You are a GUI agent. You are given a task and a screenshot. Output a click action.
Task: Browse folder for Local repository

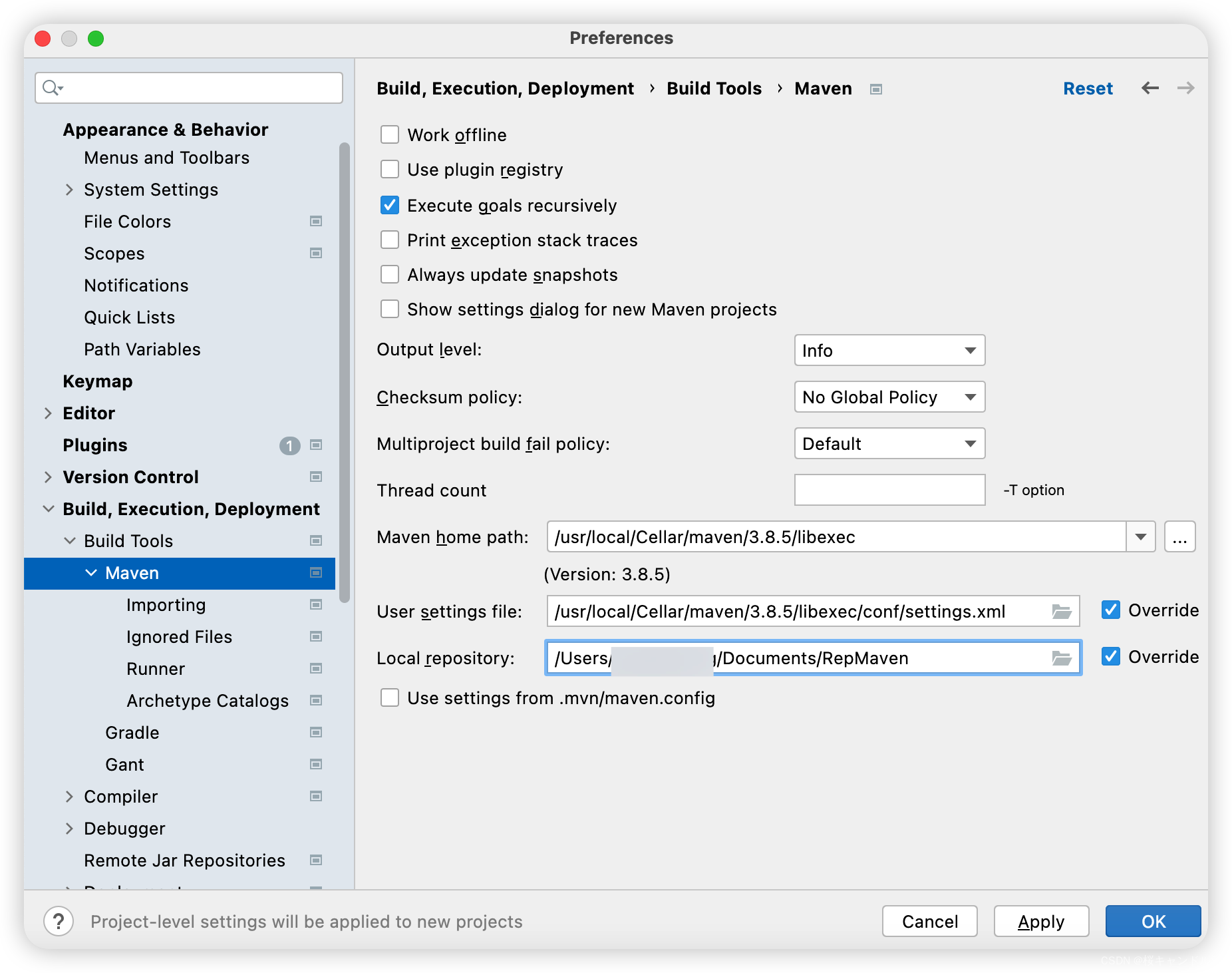click(1061, 658)
